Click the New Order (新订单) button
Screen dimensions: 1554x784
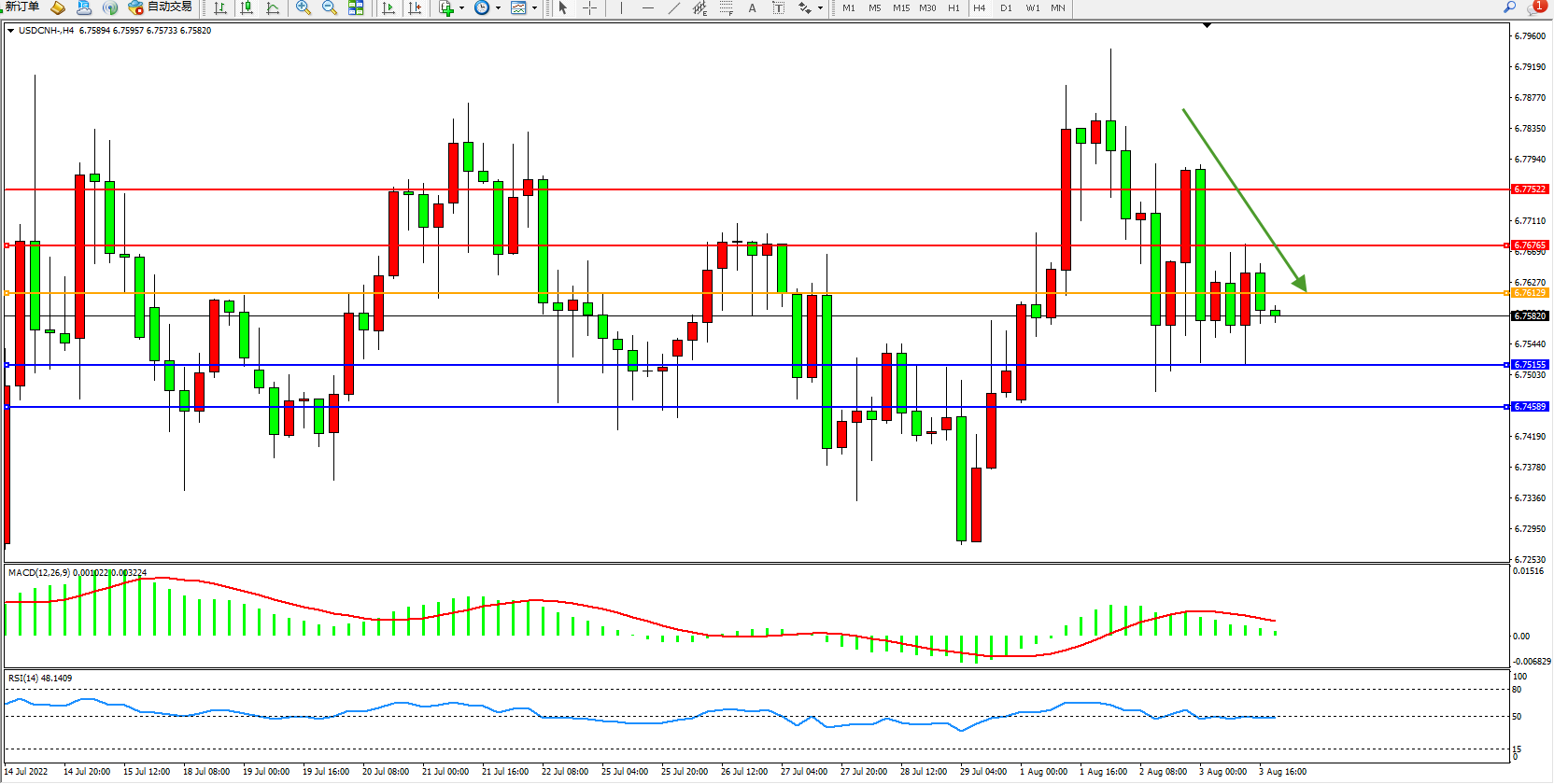[22, 7]
